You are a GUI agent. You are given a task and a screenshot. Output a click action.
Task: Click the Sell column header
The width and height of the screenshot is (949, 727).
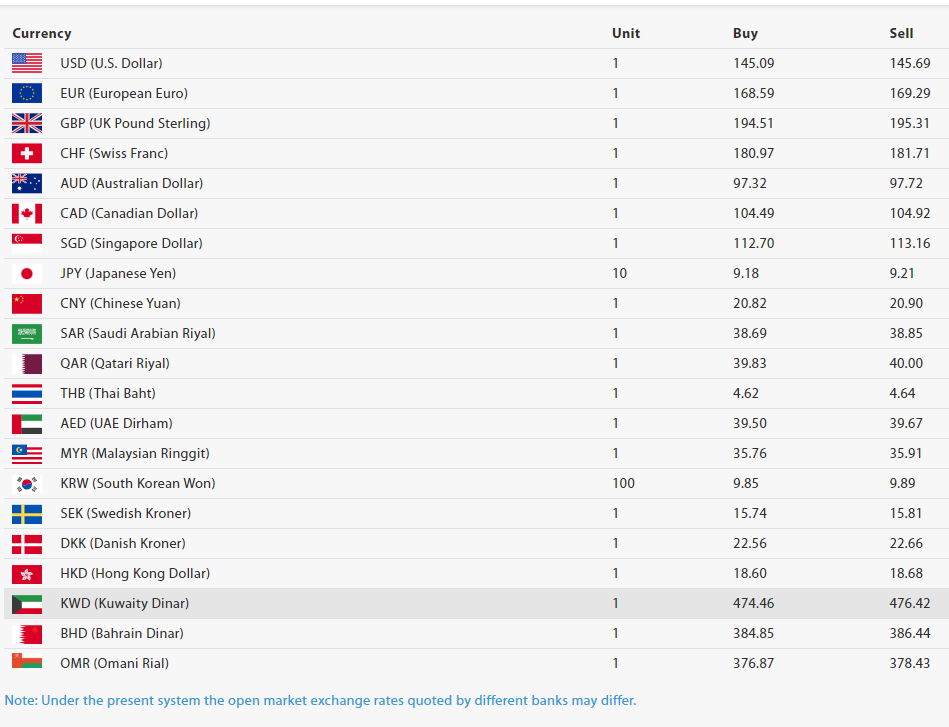coord(901,33)
